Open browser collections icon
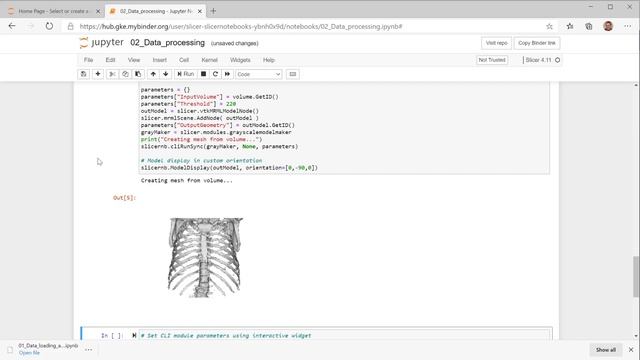The width and height of the screenshot is (640, 360). [x=589, y=27]
